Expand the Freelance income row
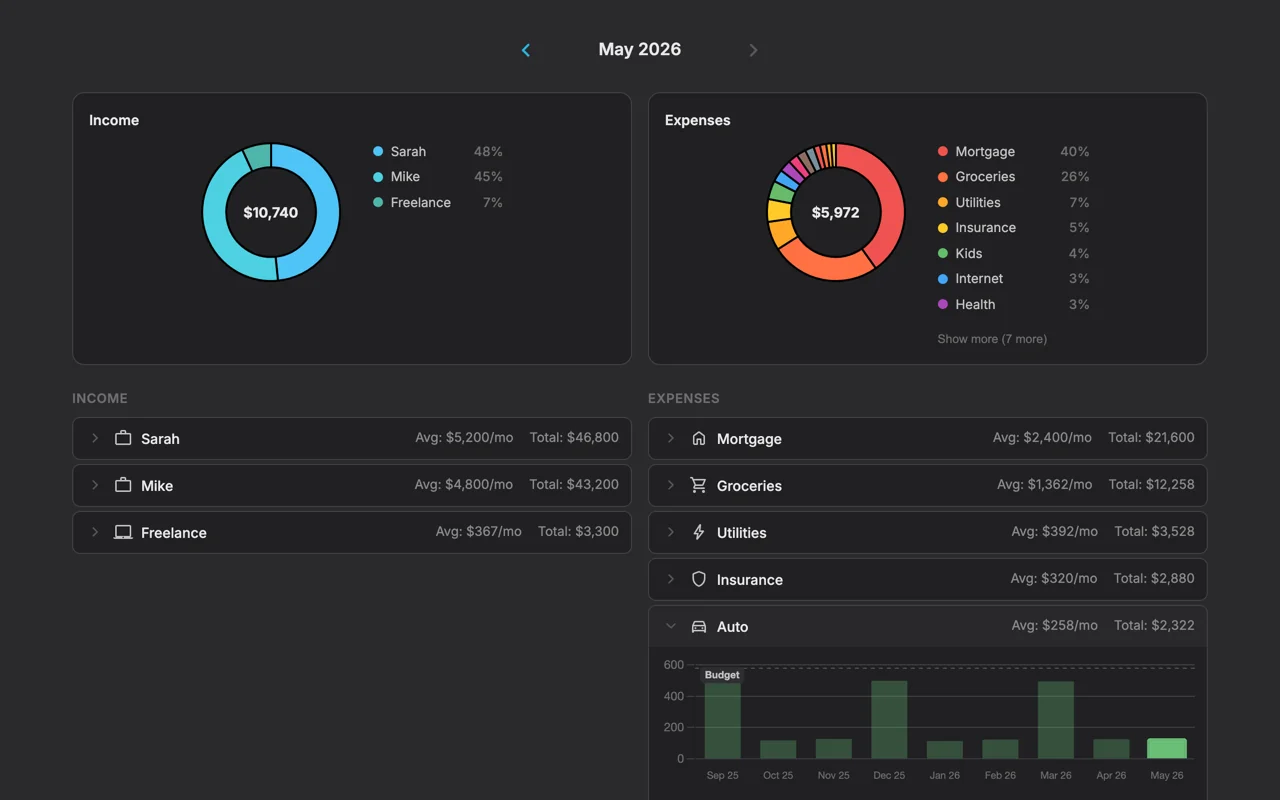 pos(95,532)
